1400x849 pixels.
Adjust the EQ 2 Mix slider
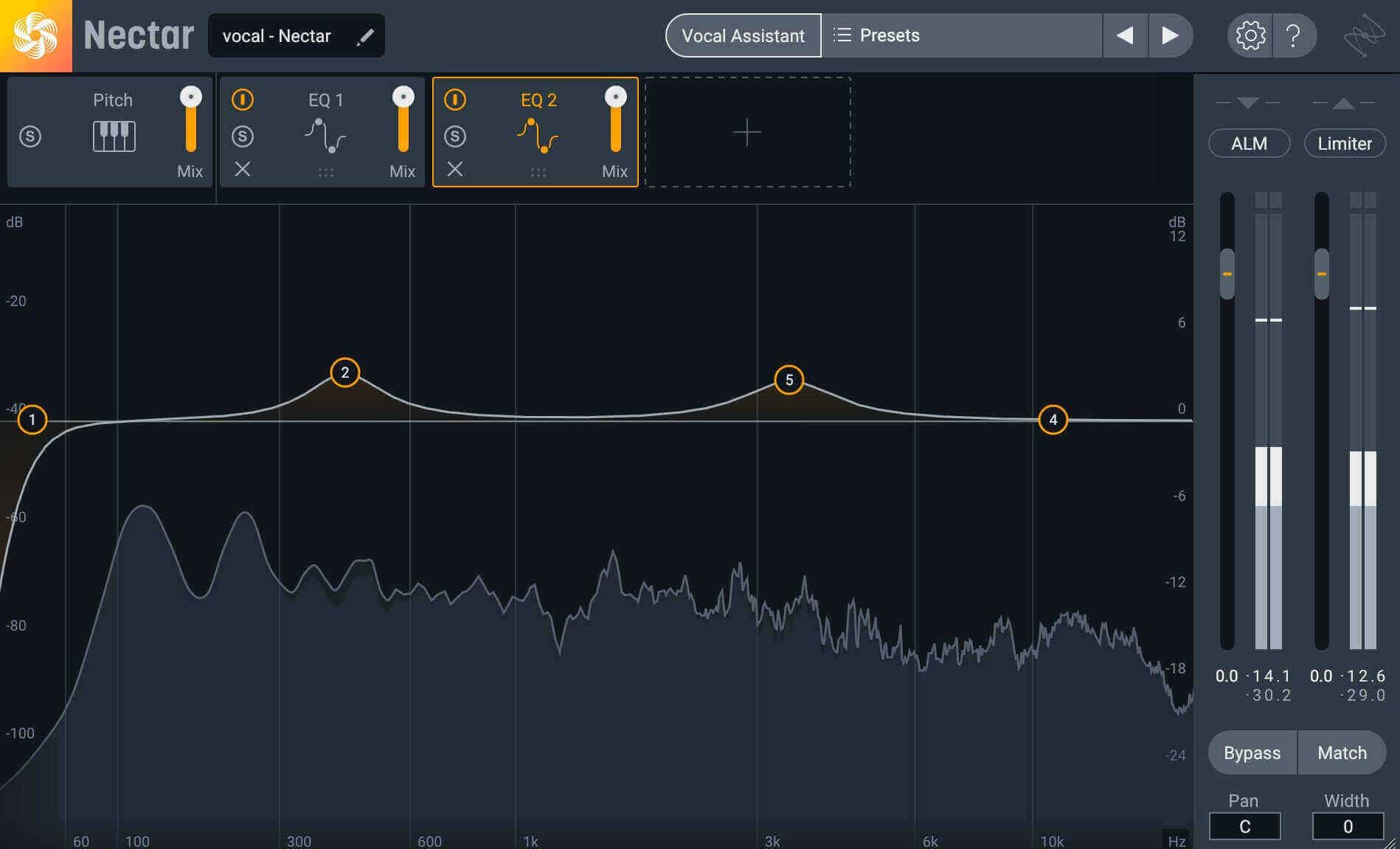coord(616,119)
